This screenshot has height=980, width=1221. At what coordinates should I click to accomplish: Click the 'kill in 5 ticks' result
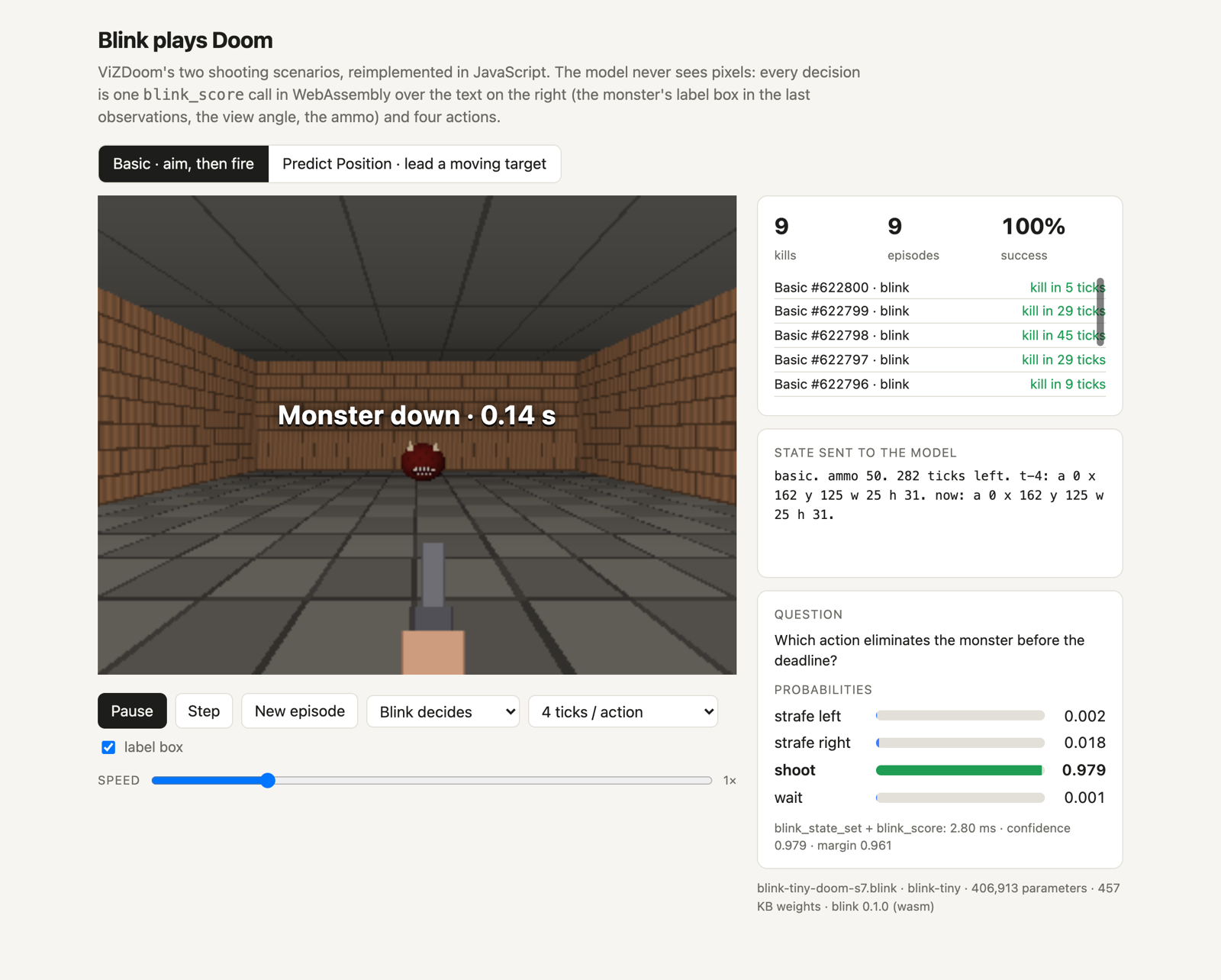pyautogui.click(x=1068, y=288)
